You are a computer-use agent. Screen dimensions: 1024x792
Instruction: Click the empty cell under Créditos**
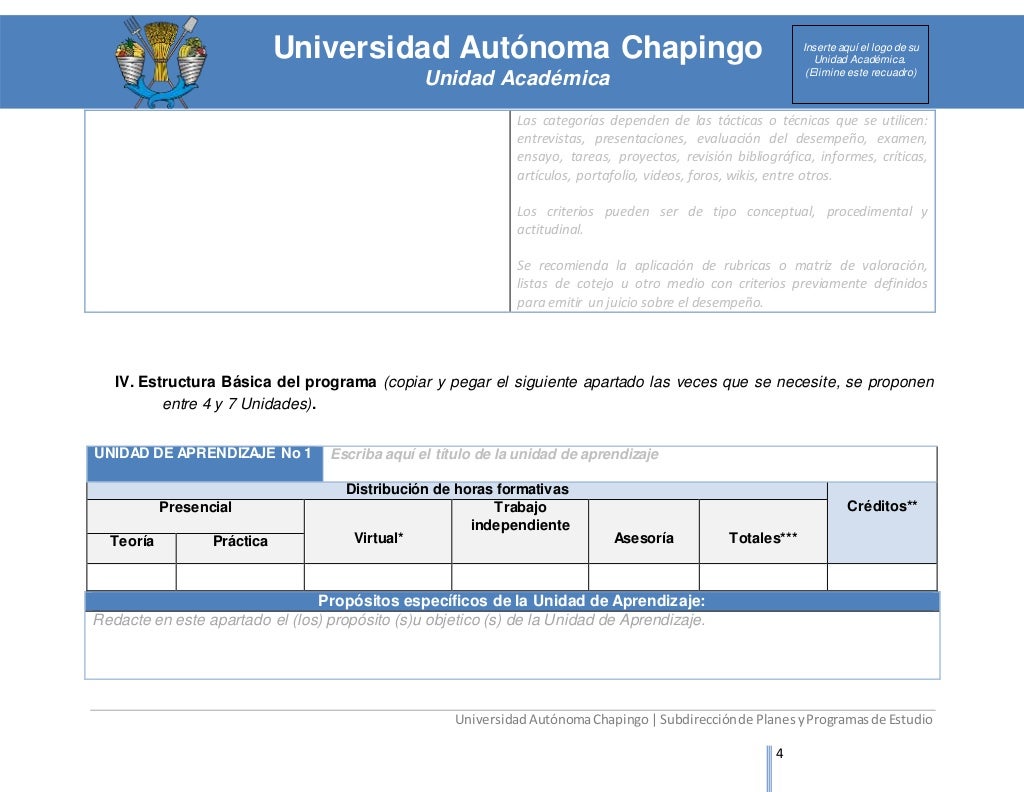[882, 577]
